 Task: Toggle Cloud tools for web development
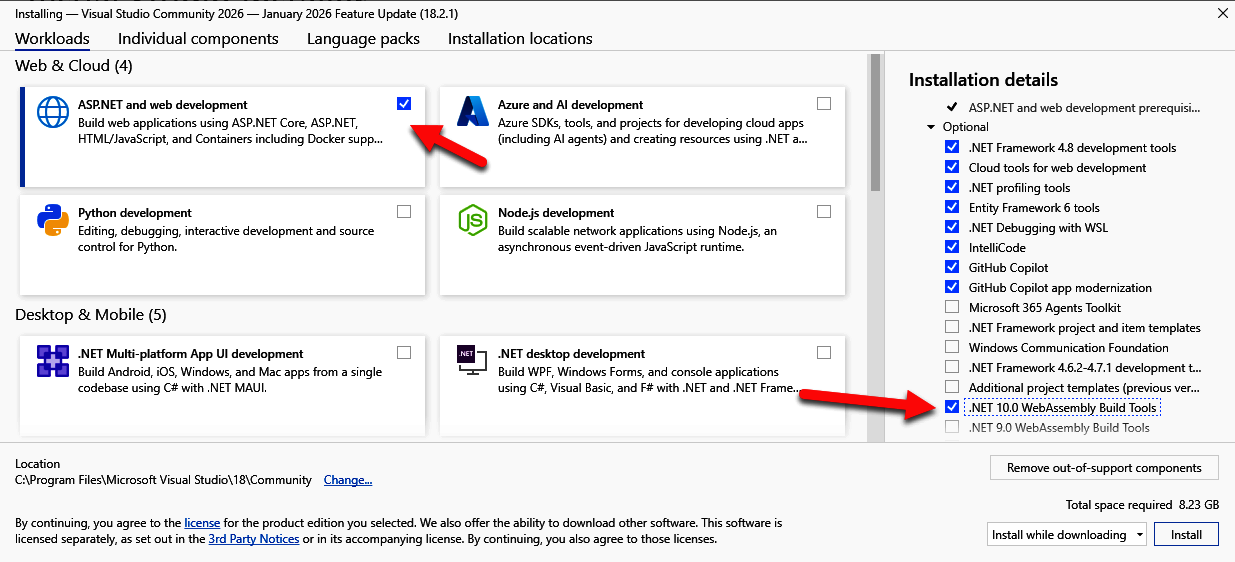point(952,167)
